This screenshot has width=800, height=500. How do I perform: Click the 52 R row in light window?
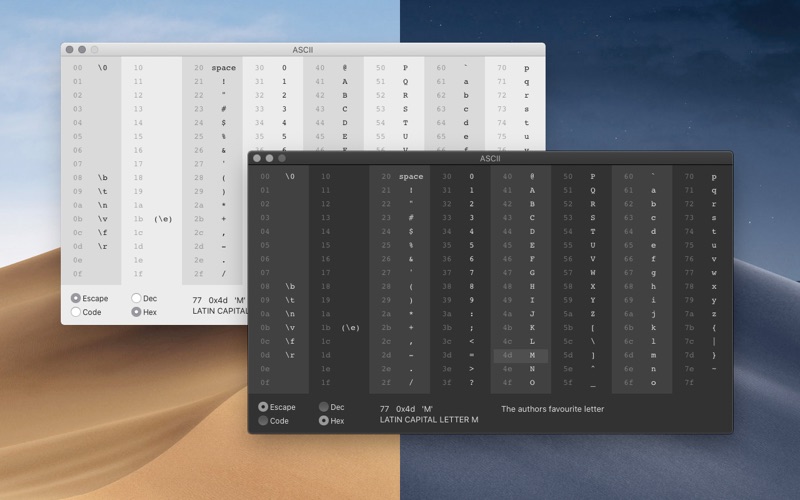pyautogui.click(x=394, y=95)
